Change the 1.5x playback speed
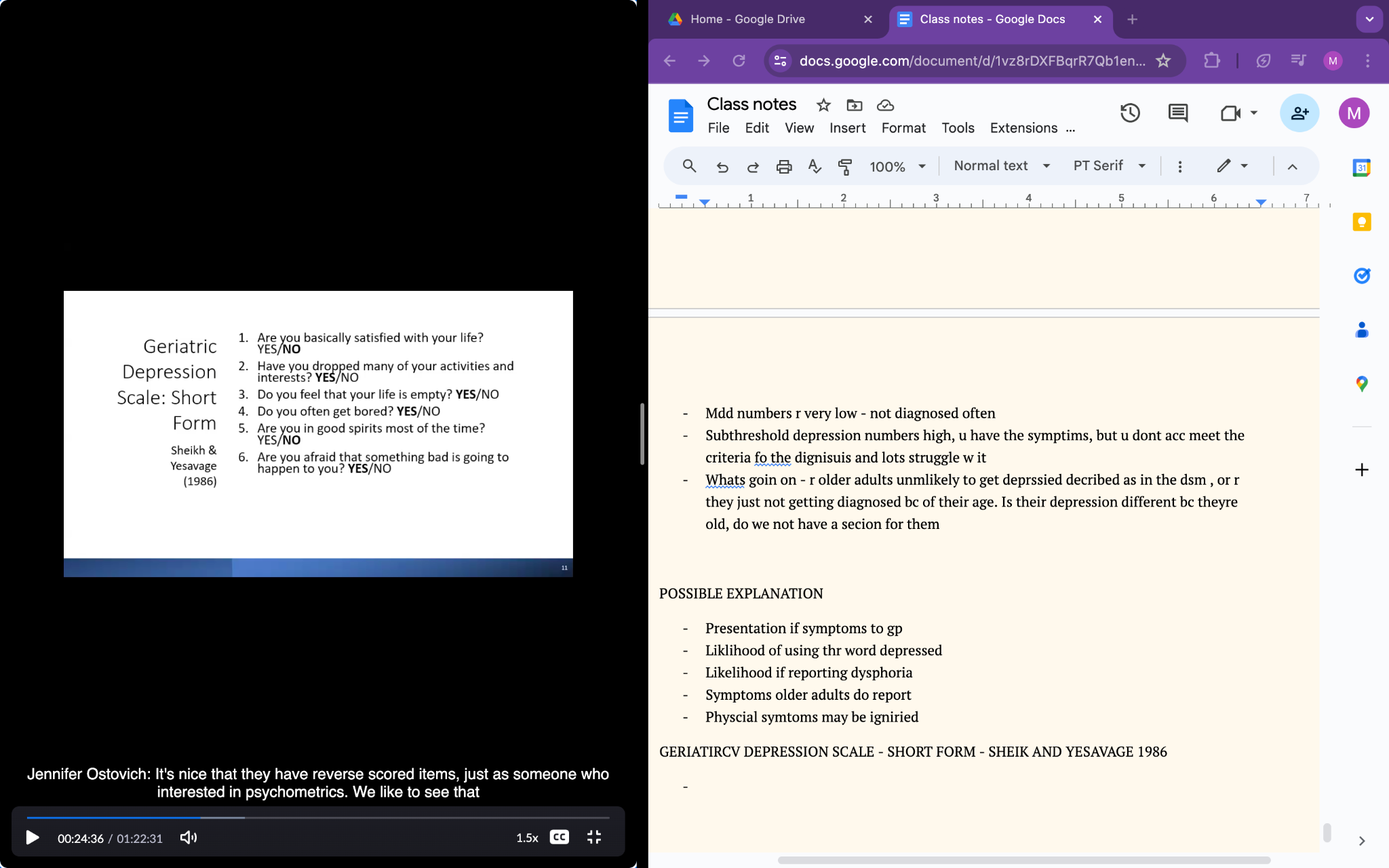The width and height of the screenshot is (1389, 868). click(527, 837)
